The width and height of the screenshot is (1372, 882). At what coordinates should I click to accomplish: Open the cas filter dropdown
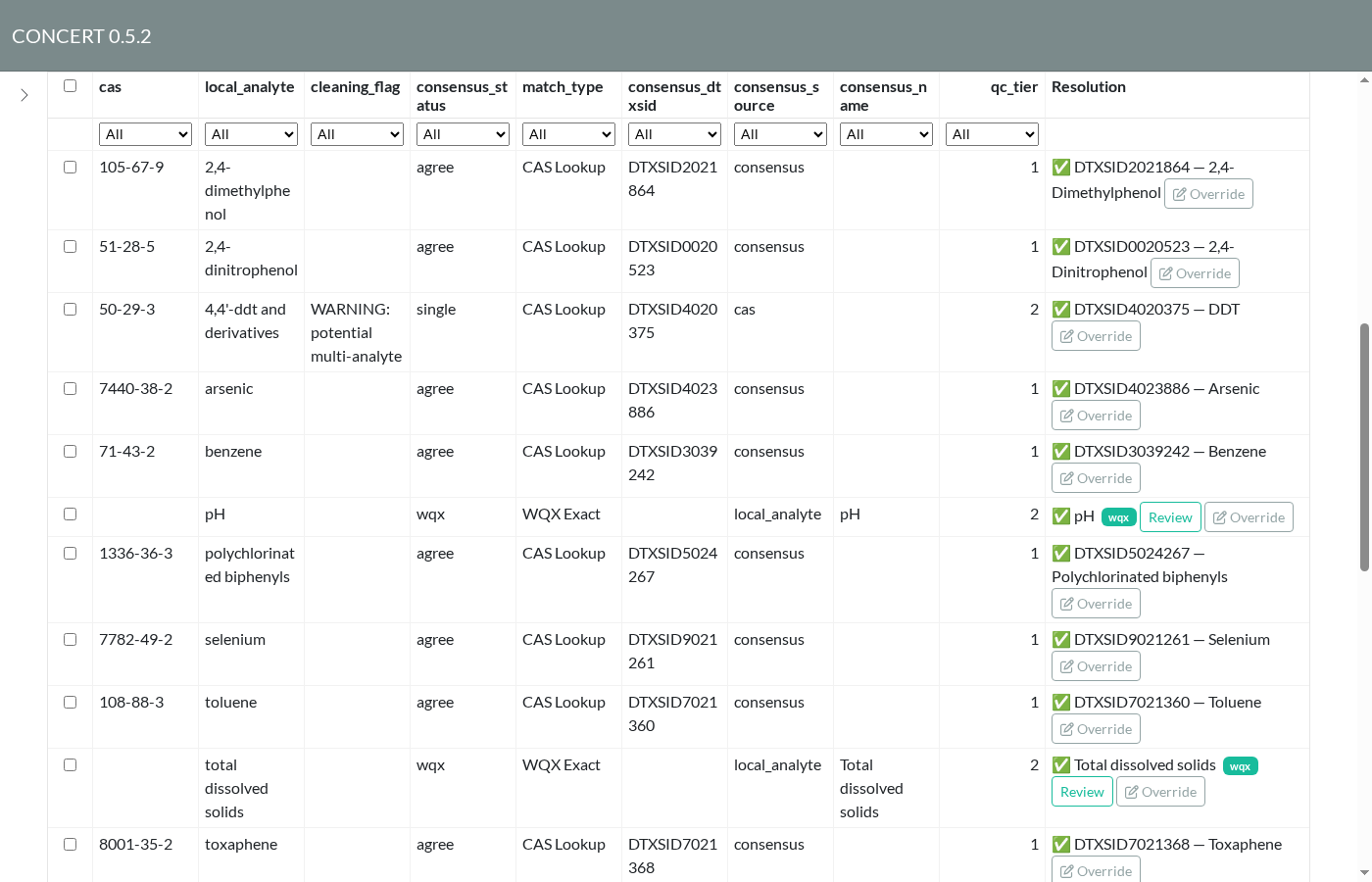pyautogui.click(x=145, y=134)
